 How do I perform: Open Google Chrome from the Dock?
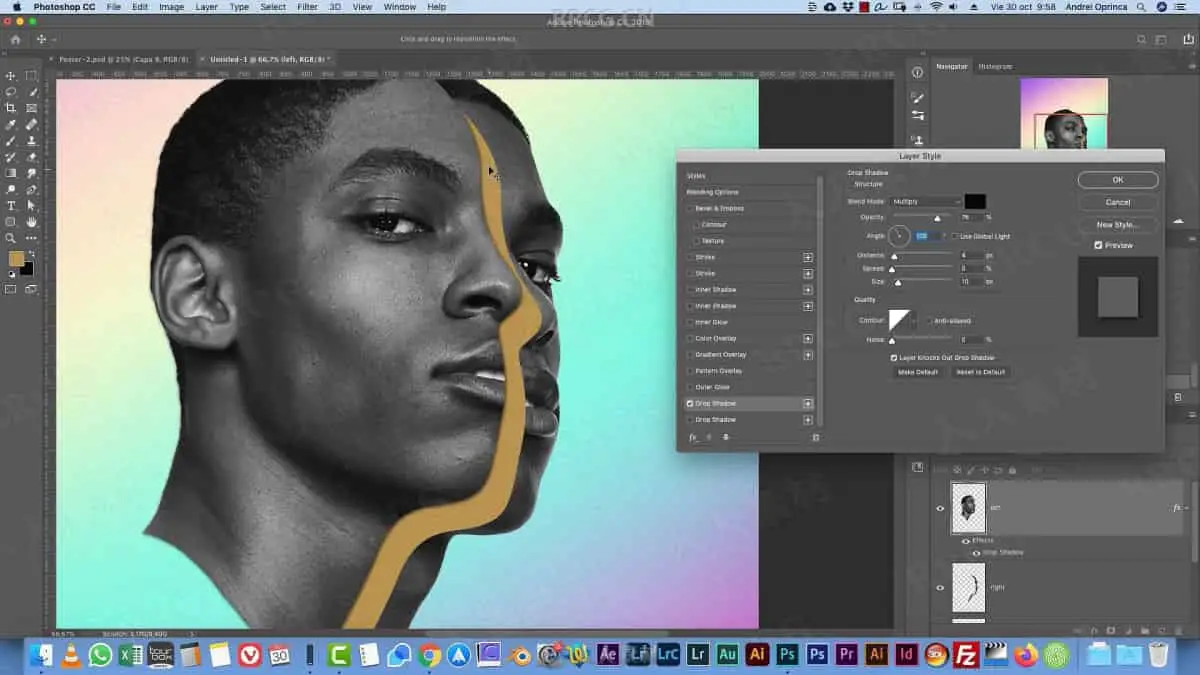(x=430, y=655)
